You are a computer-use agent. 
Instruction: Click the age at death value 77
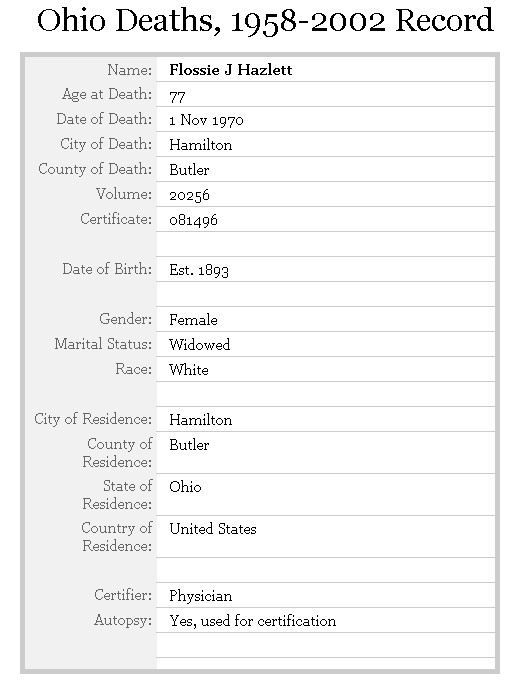pos(178,96)
